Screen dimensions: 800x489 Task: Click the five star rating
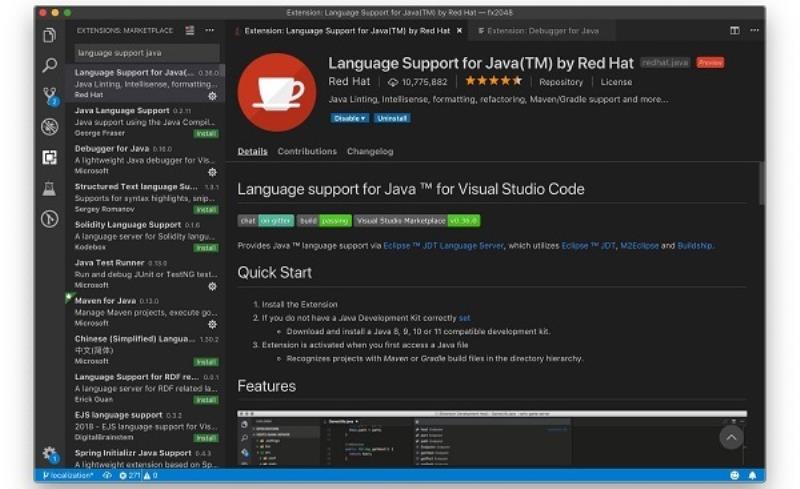[493, 81]
